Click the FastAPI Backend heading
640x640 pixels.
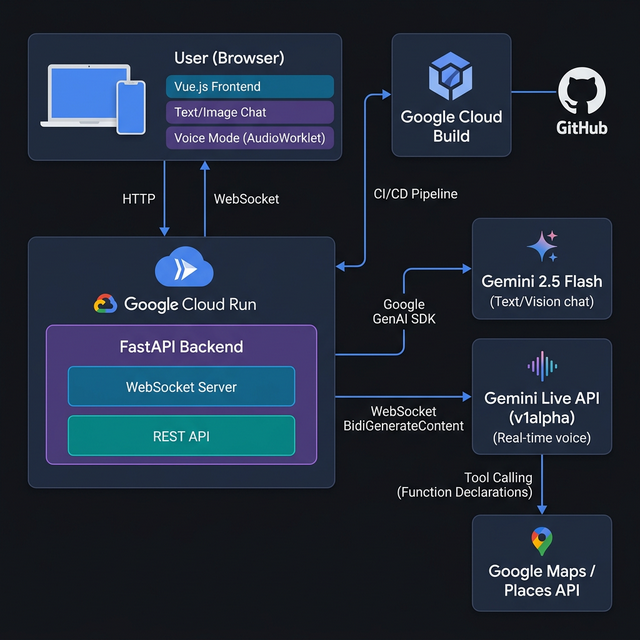pyautogui.click(x=181, y=347)
